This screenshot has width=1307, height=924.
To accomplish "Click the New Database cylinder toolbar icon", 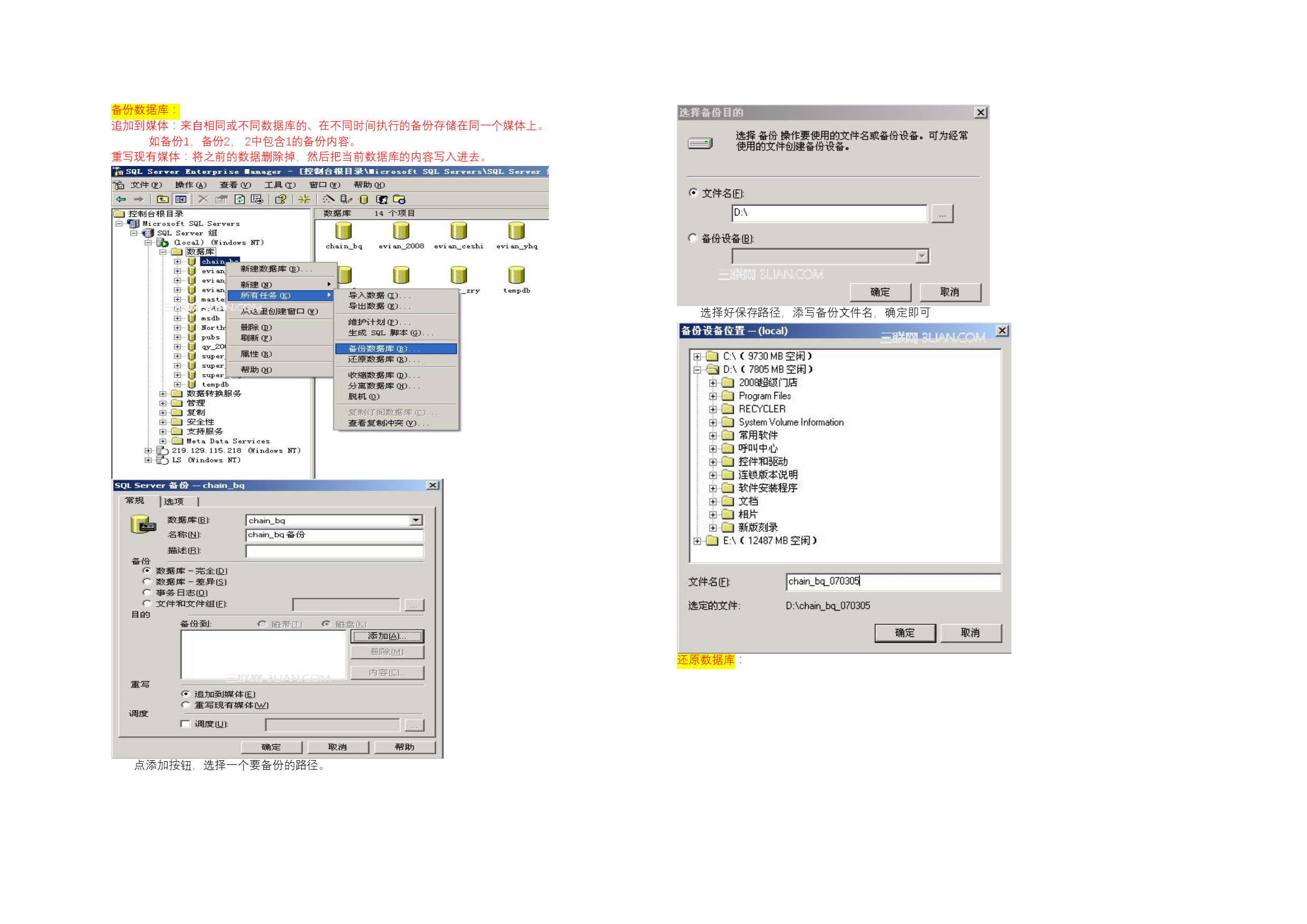I will point(363,199).
